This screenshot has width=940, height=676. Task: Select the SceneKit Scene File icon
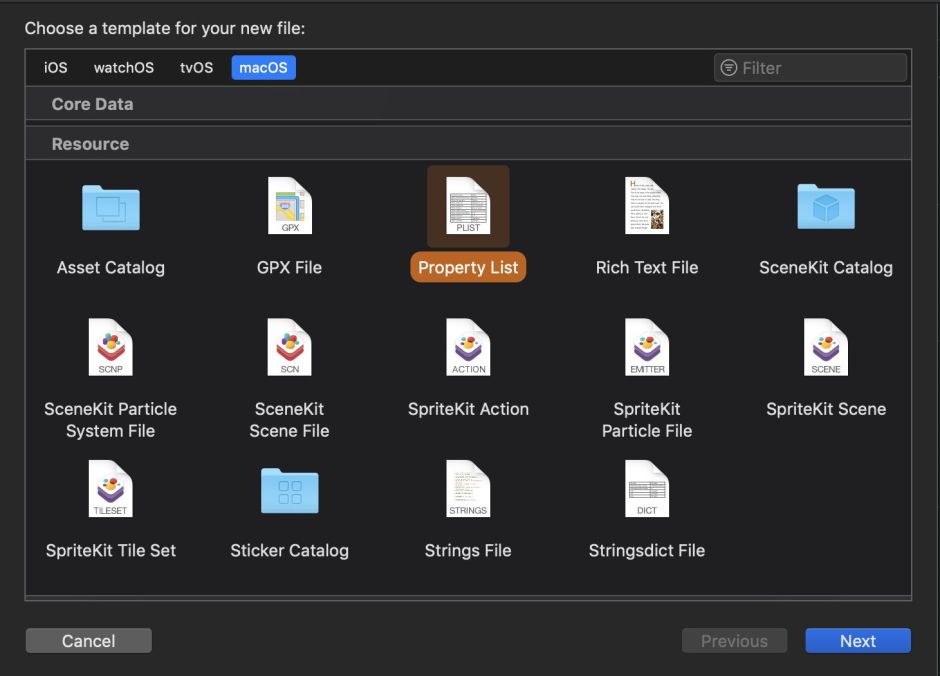[289, 347]
